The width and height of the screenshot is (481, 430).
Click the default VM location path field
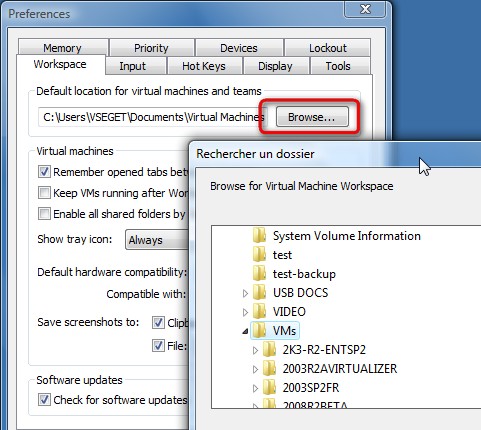152,117
